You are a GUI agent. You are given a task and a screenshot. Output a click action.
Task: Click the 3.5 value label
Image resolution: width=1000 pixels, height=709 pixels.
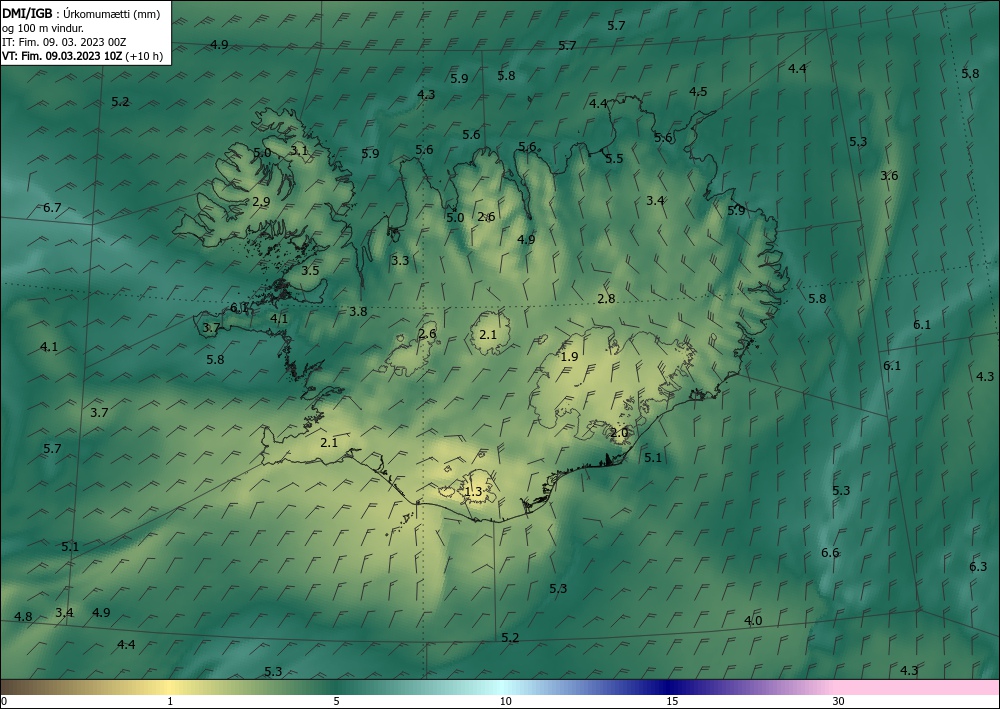(310, 270)
